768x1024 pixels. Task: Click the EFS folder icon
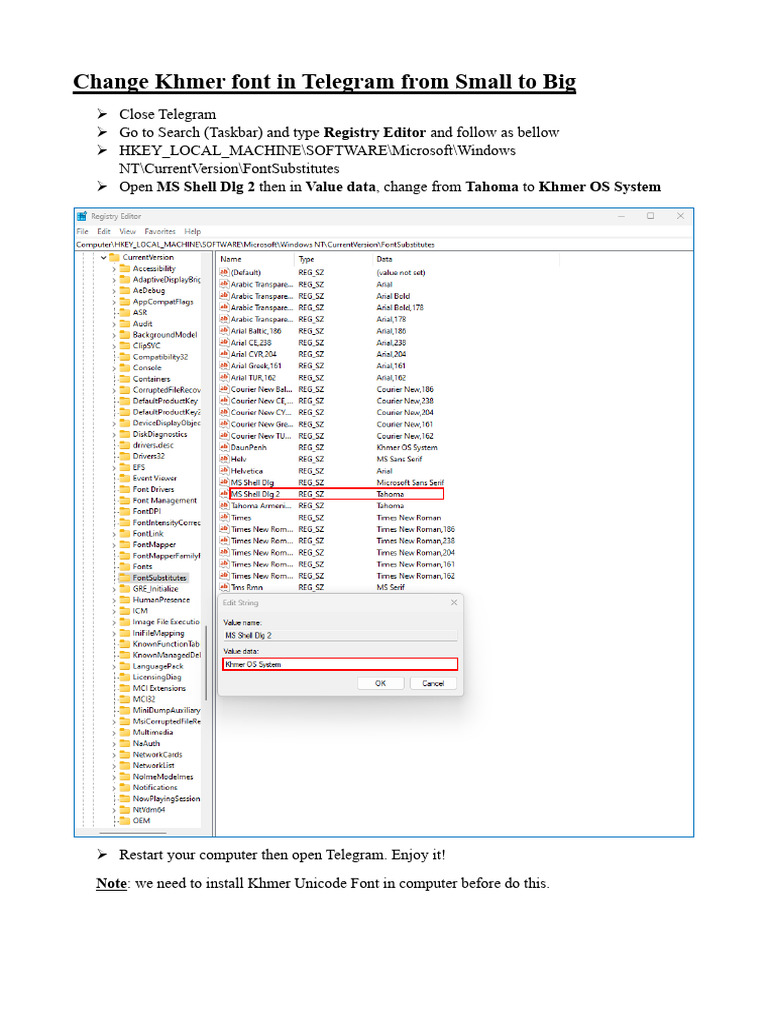coord(125,467)
